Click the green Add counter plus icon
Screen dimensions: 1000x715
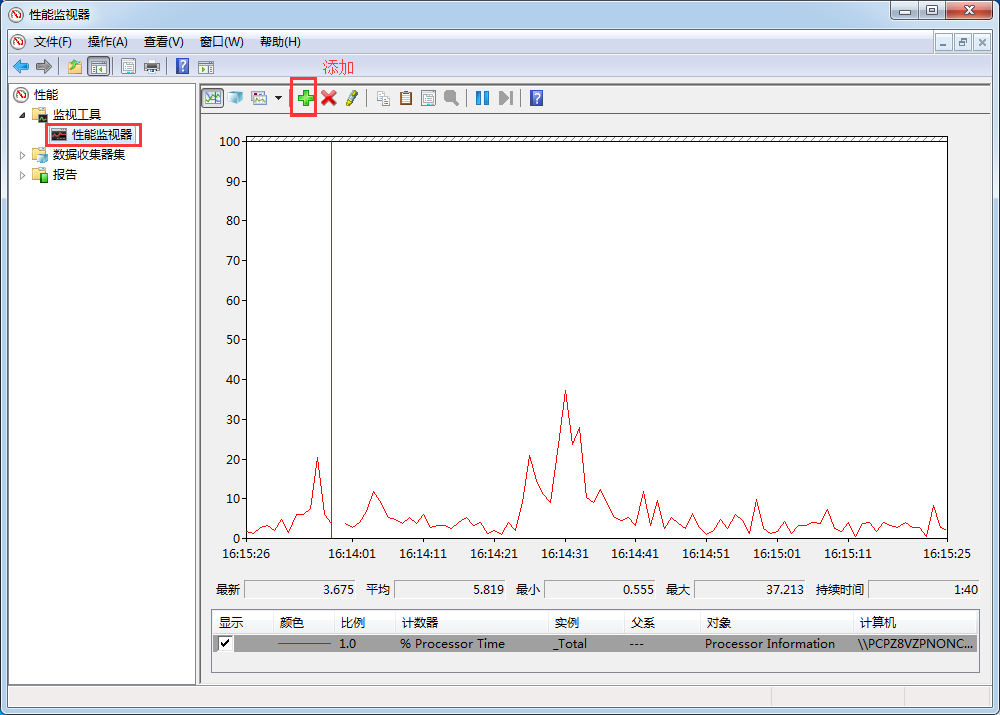tap(305, 98)
